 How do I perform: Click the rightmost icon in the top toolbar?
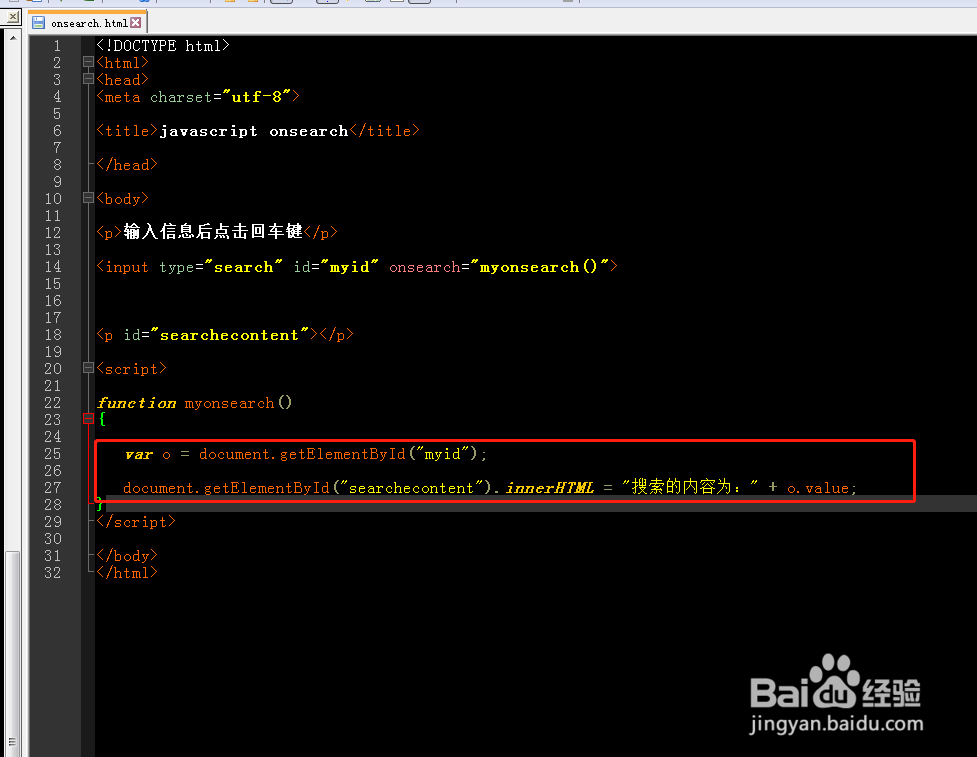[x=566, y=3]
